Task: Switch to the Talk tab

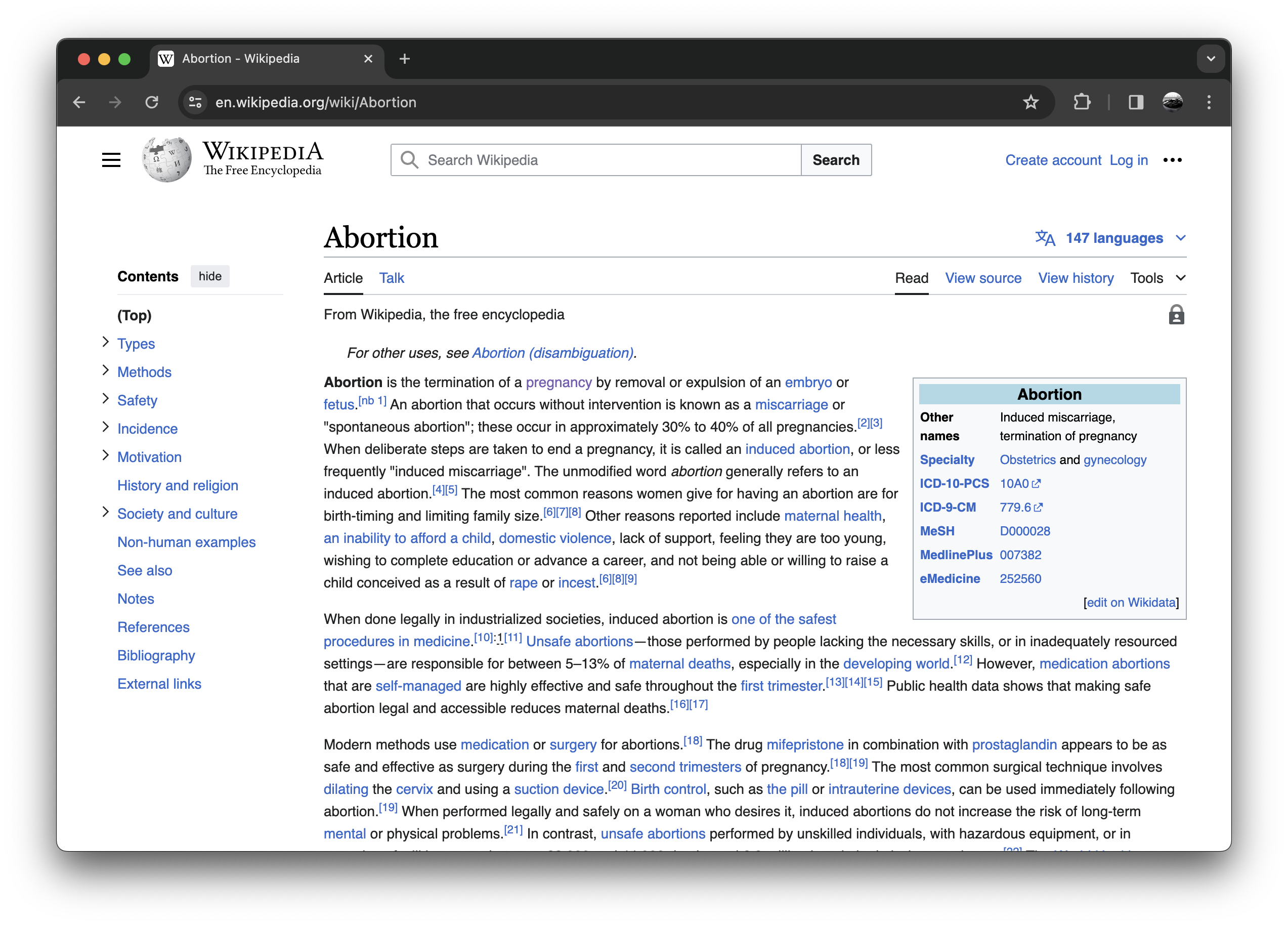Action: pyautogui.click(x=391, y=278)
